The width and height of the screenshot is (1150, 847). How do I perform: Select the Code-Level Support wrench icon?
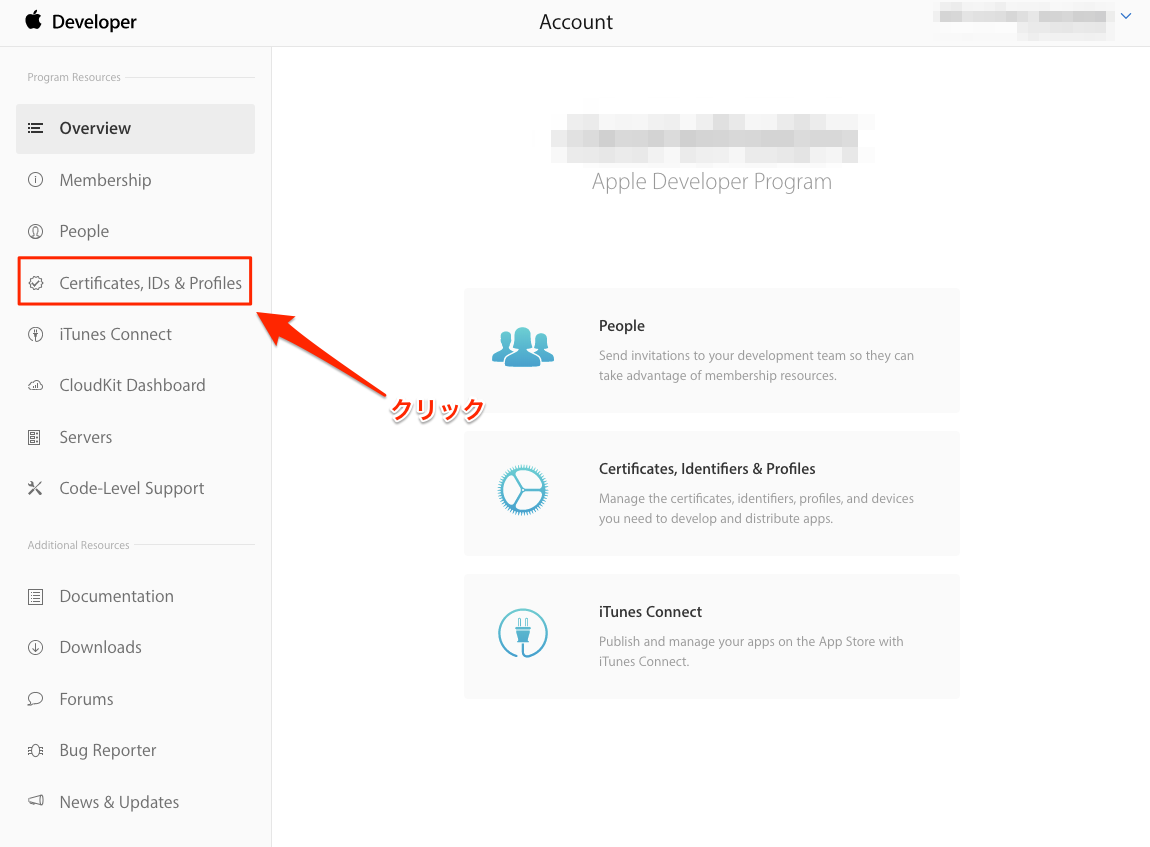click(x=34, y=488)
